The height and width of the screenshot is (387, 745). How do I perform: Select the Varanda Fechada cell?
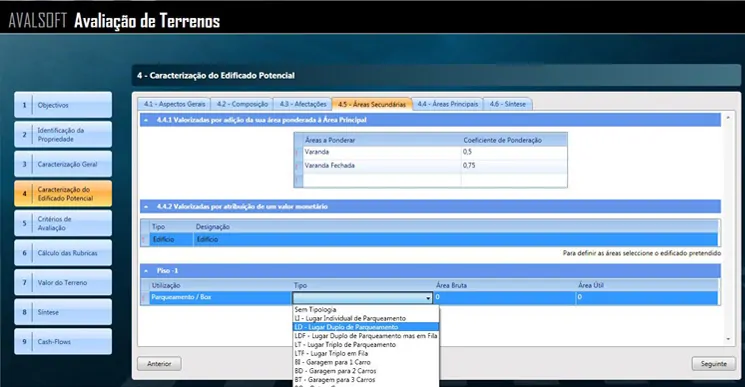[x=382, y=166]
